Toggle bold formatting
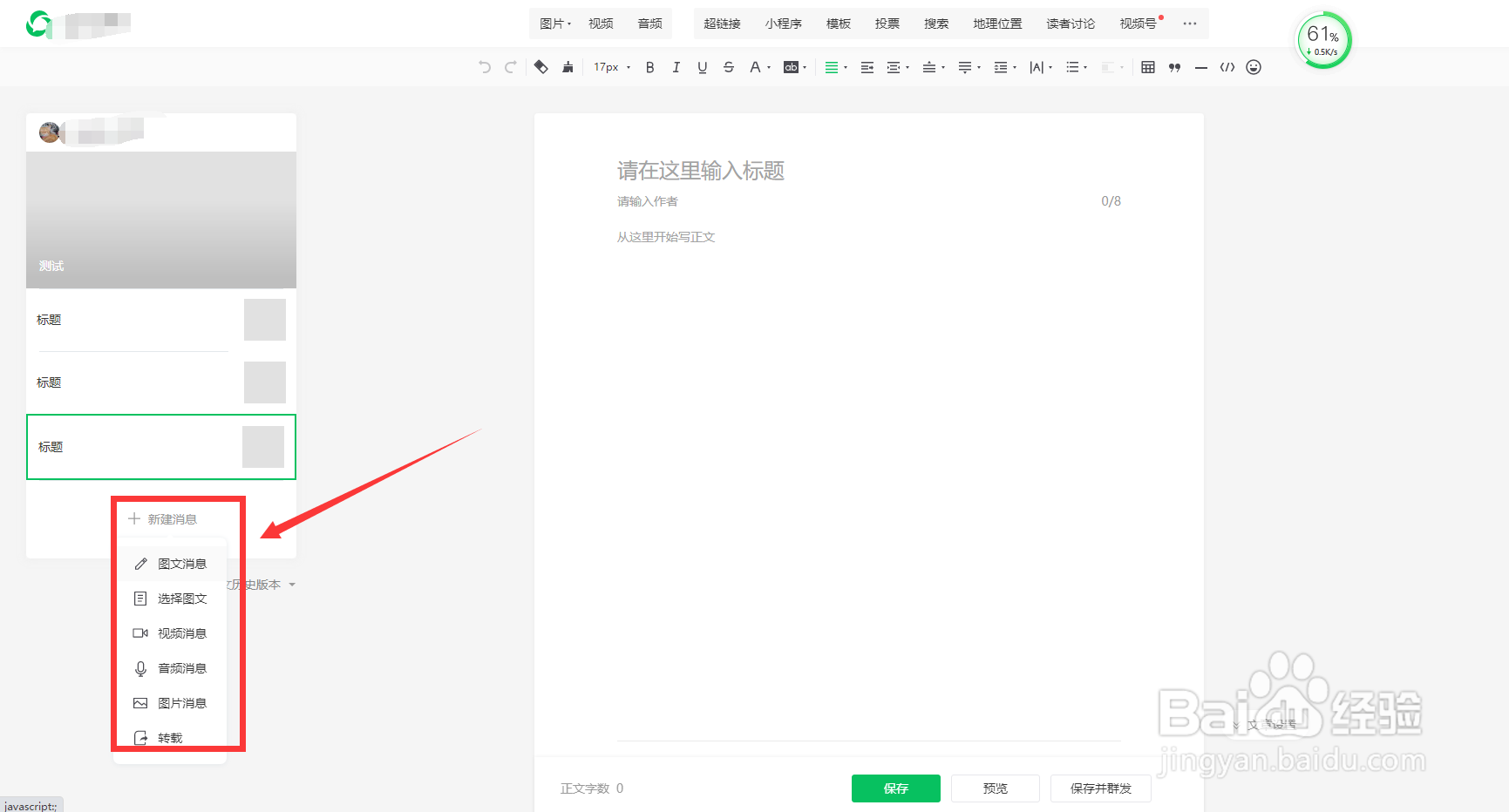Screen dimensions: 1509x812 tap(649, 66)
